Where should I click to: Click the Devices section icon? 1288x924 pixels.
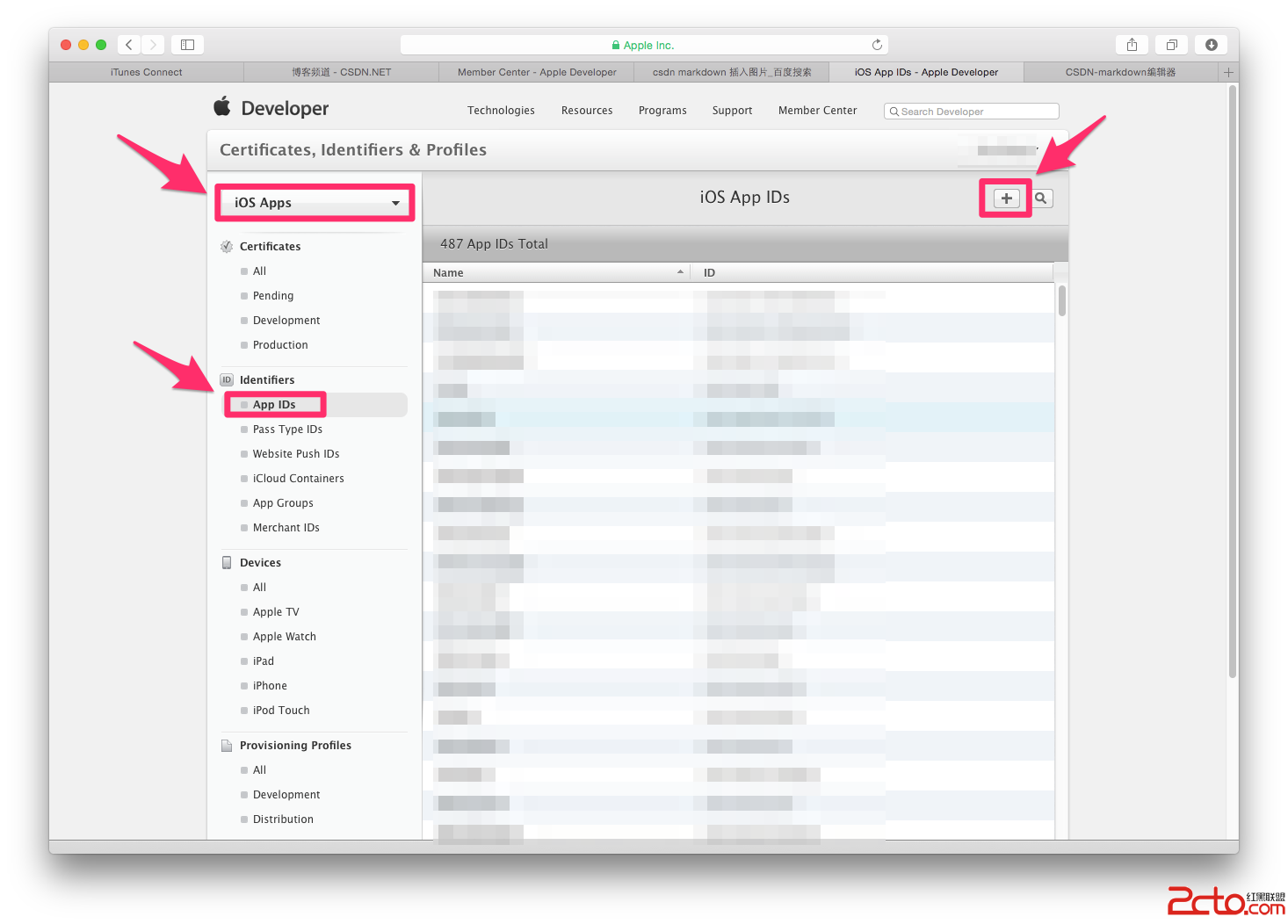[227, 563]
